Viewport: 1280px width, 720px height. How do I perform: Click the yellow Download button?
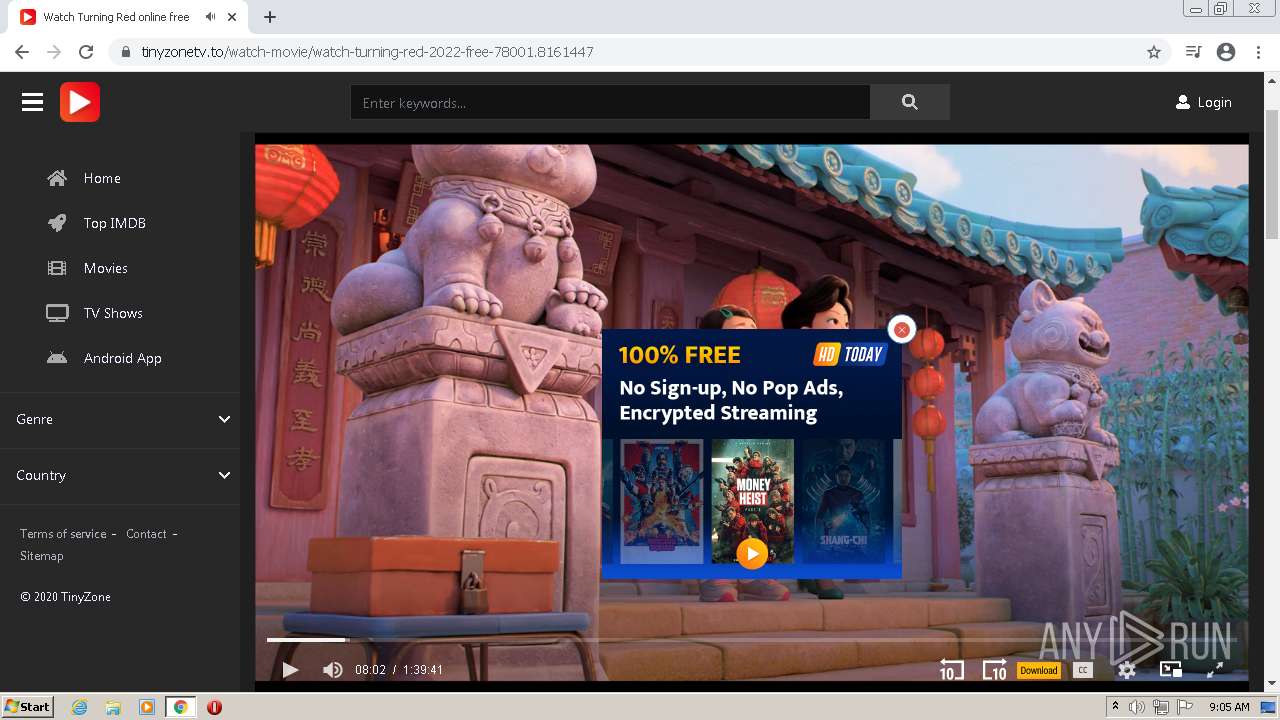click(1038, 670)
